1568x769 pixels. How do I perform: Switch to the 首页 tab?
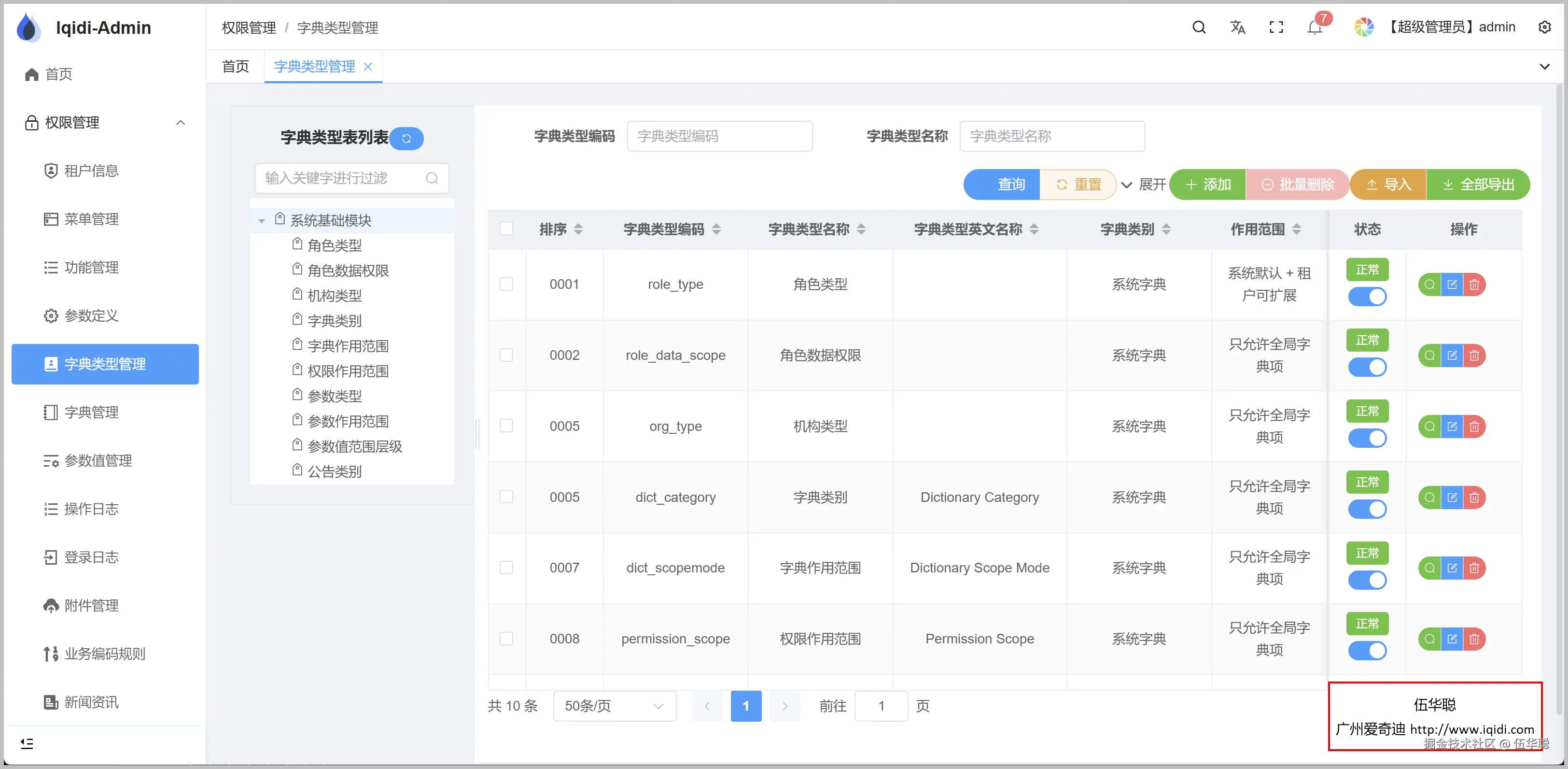[236, 67]
